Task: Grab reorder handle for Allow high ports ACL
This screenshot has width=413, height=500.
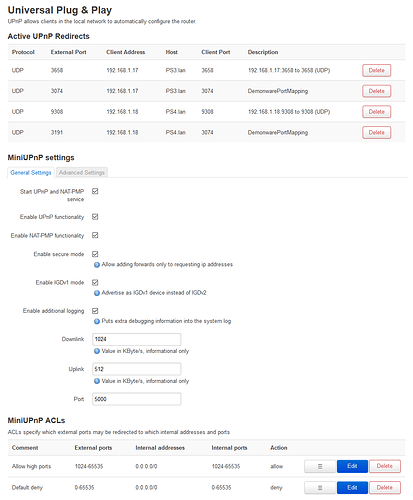Action: tap(320, 466)
